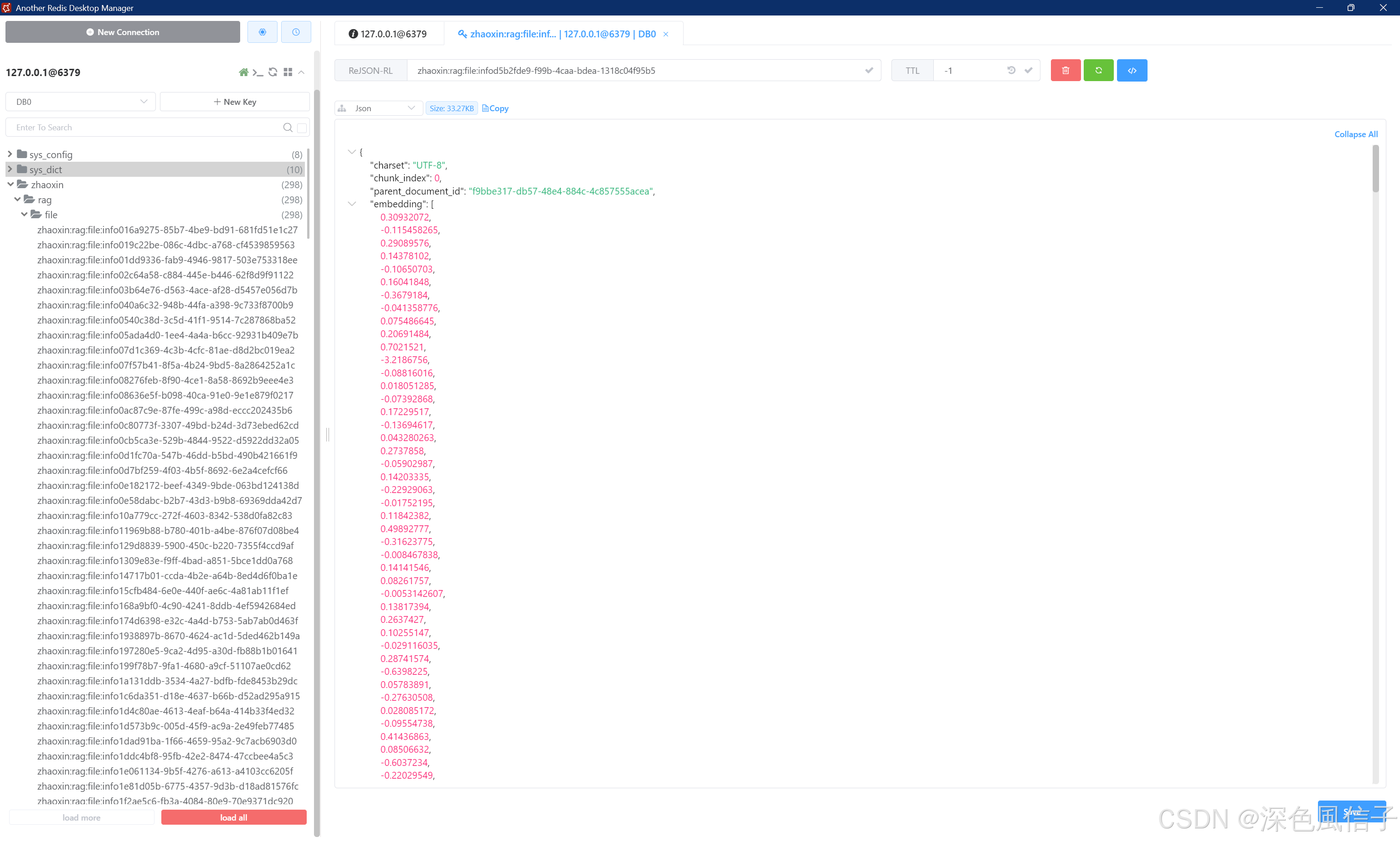The width and height of the screenshot is (1400, 842).
Task: Open the settings icon next to New Connection
Action: click(262, 32)
